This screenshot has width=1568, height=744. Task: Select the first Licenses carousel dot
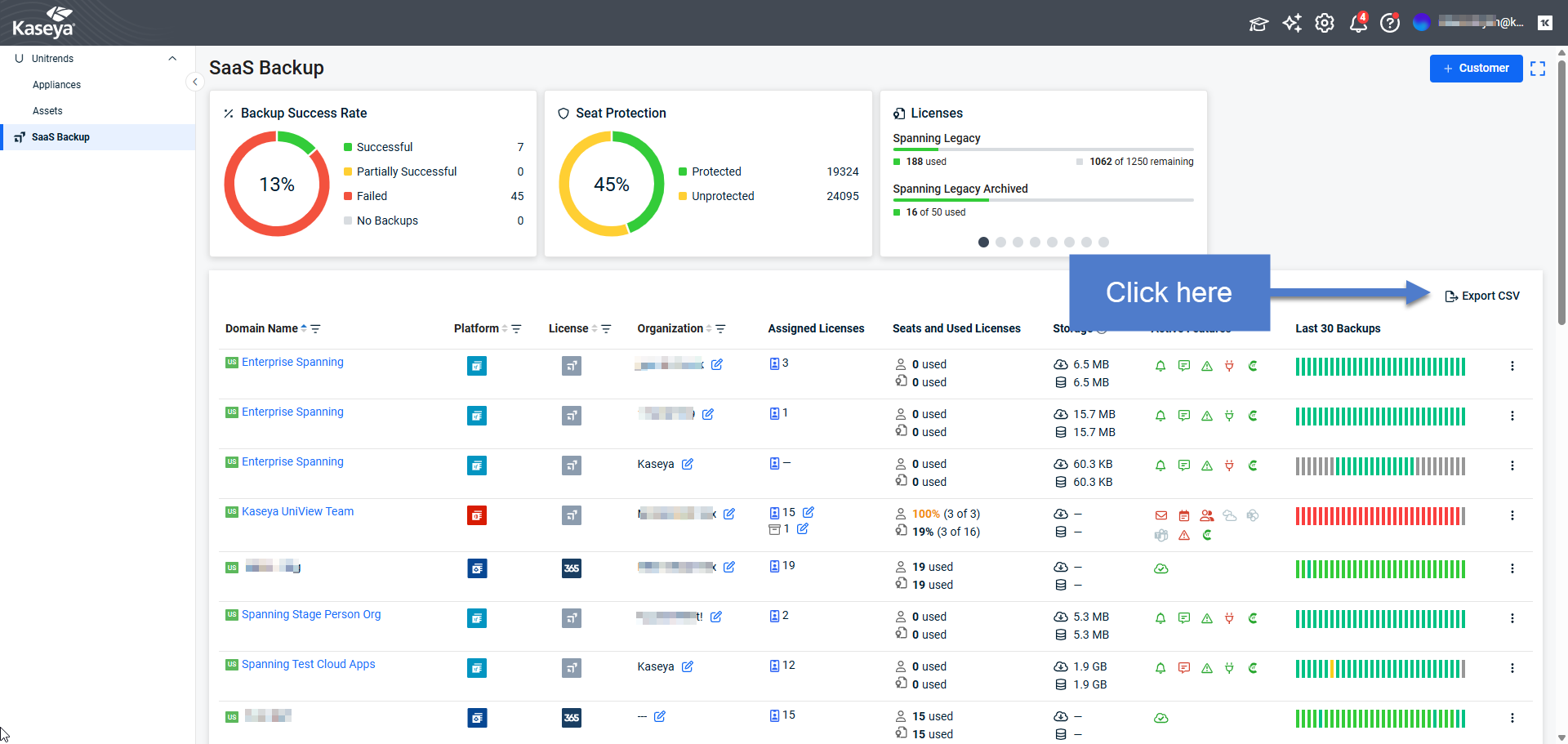click(983, 242)
